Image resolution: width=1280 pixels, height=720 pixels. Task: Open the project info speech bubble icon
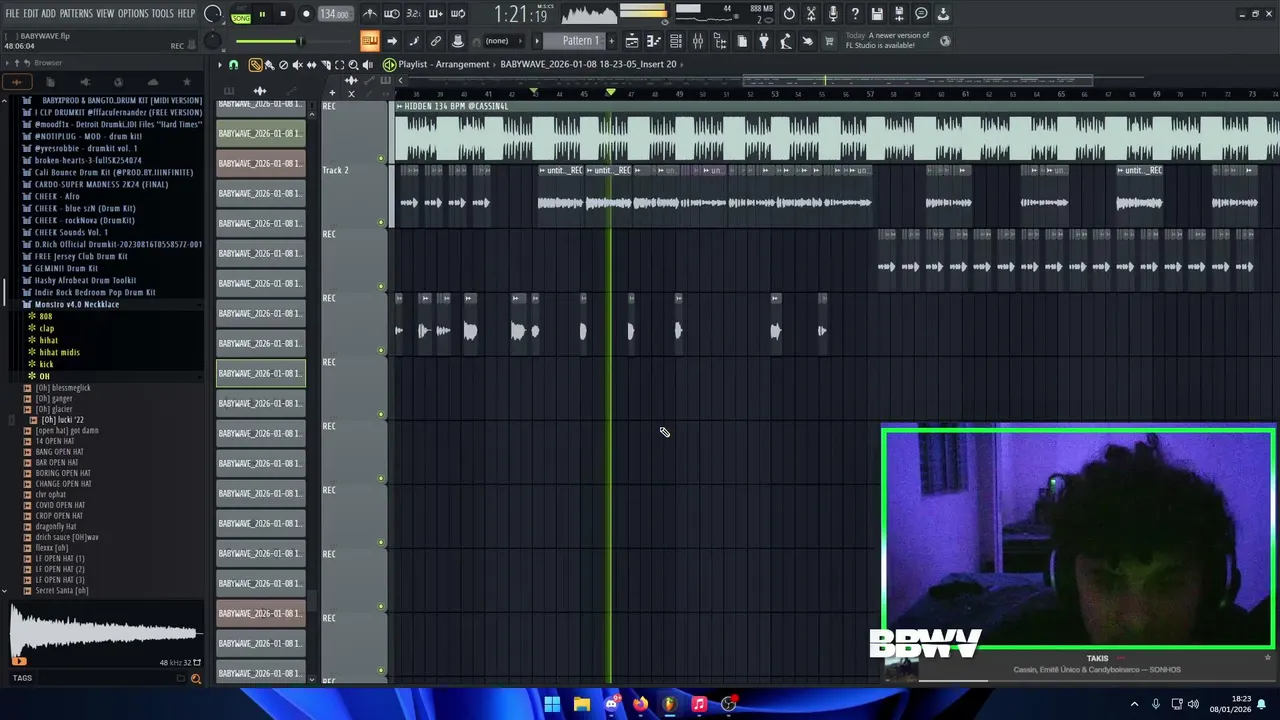point(921,14)
